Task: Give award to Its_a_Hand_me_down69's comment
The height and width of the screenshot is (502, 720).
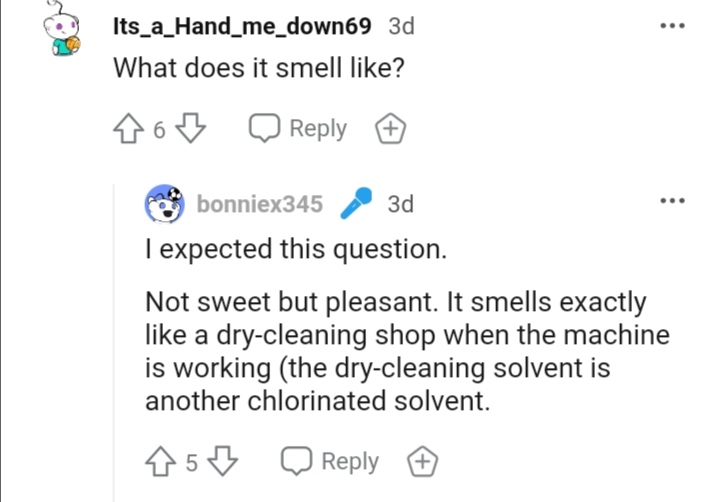Action: coord(390,128)
